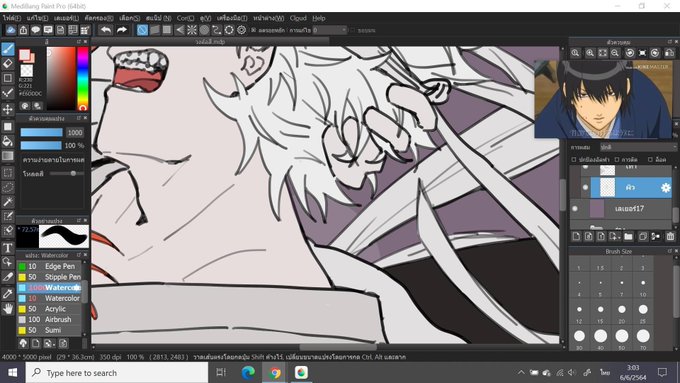
Task: Select the Operation tool below Text tool
Action: (8, 262)
